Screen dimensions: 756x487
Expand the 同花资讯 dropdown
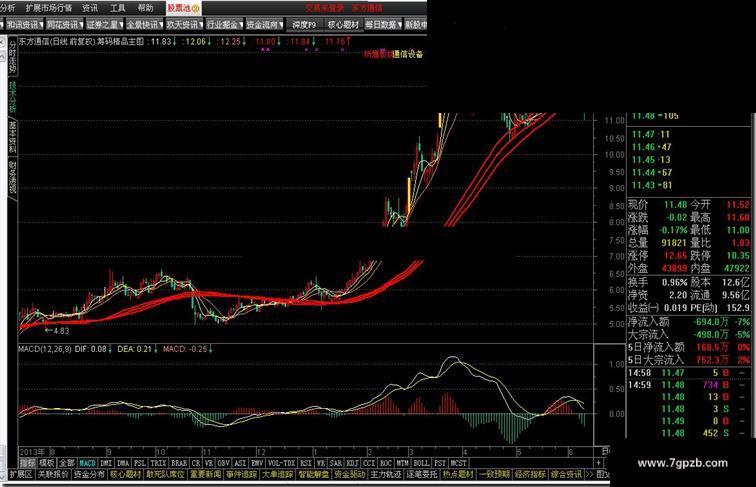(x=65, y=24)
